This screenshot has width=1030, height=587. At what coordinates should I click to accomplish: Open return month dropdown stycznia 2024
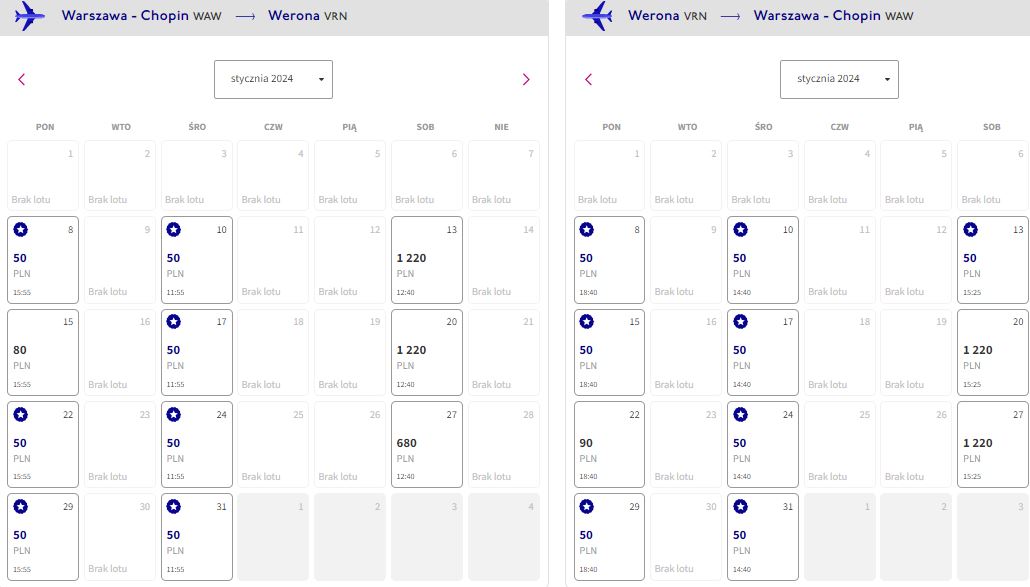(840, 79)
